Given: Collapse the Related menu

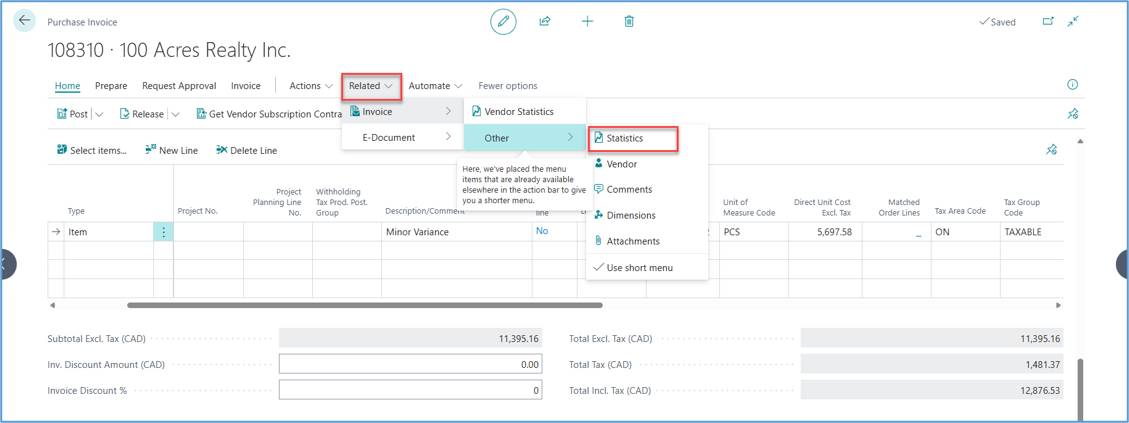Looking at the screenshot, I should click(x=371, y=86).
